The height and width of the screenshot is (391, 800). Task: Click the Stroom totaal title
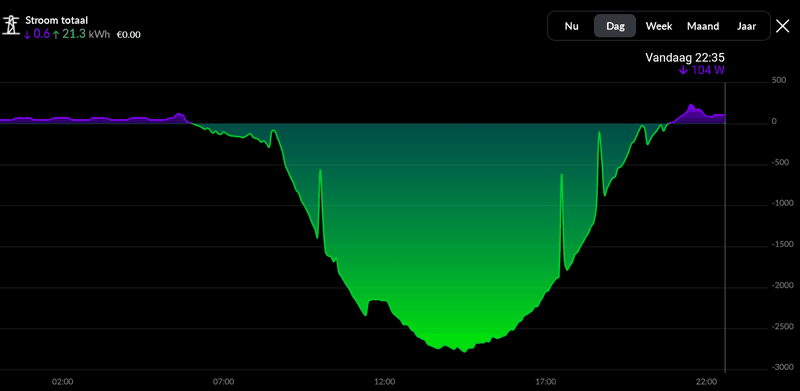tap(57, 20)
